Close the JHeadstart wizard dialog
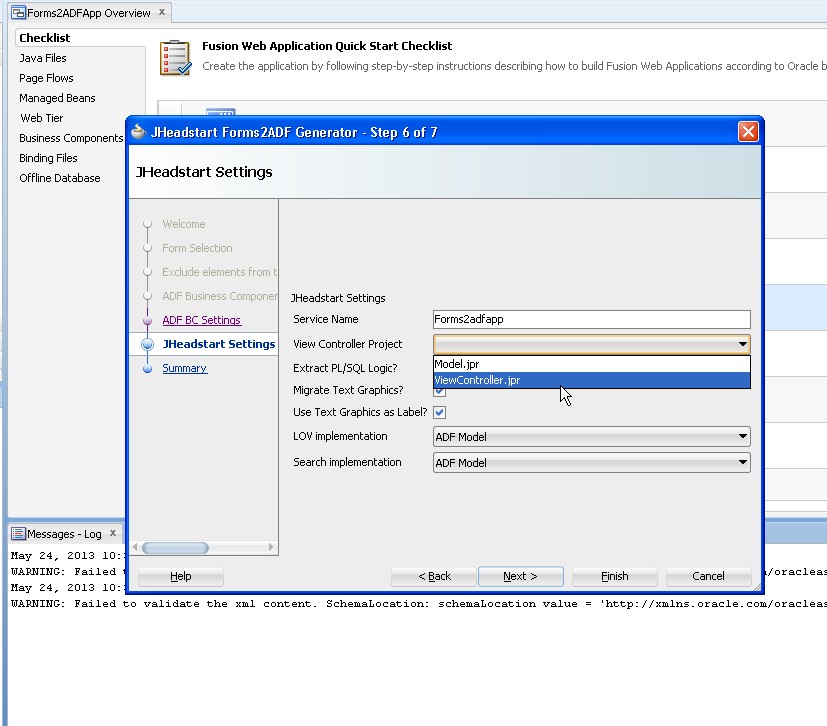Viewport: 827px width, 726px height. (x=748, y=131)
